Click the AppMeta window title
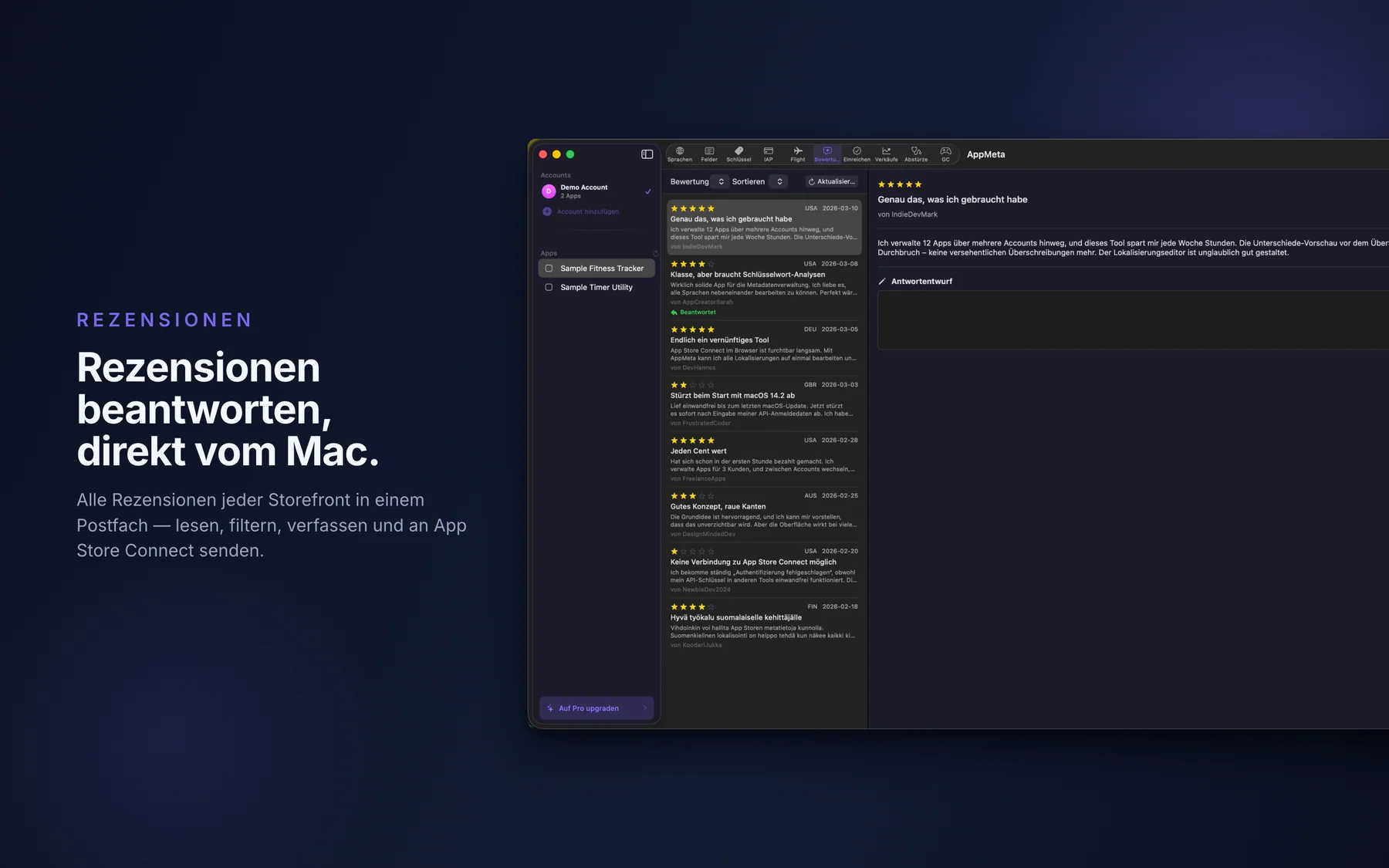Image resolution: width=1389 pixels, height=868 pixels. (985, 154)
